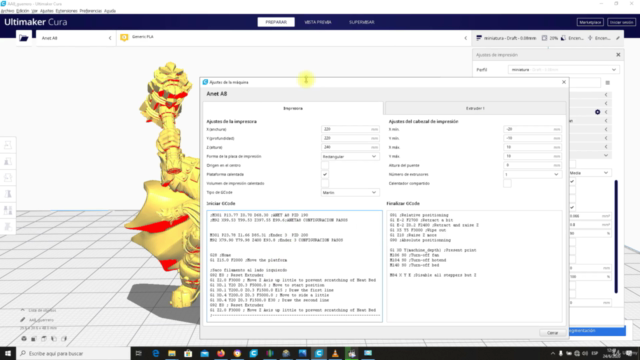Click the support icon in summary bar

(564, 38)
